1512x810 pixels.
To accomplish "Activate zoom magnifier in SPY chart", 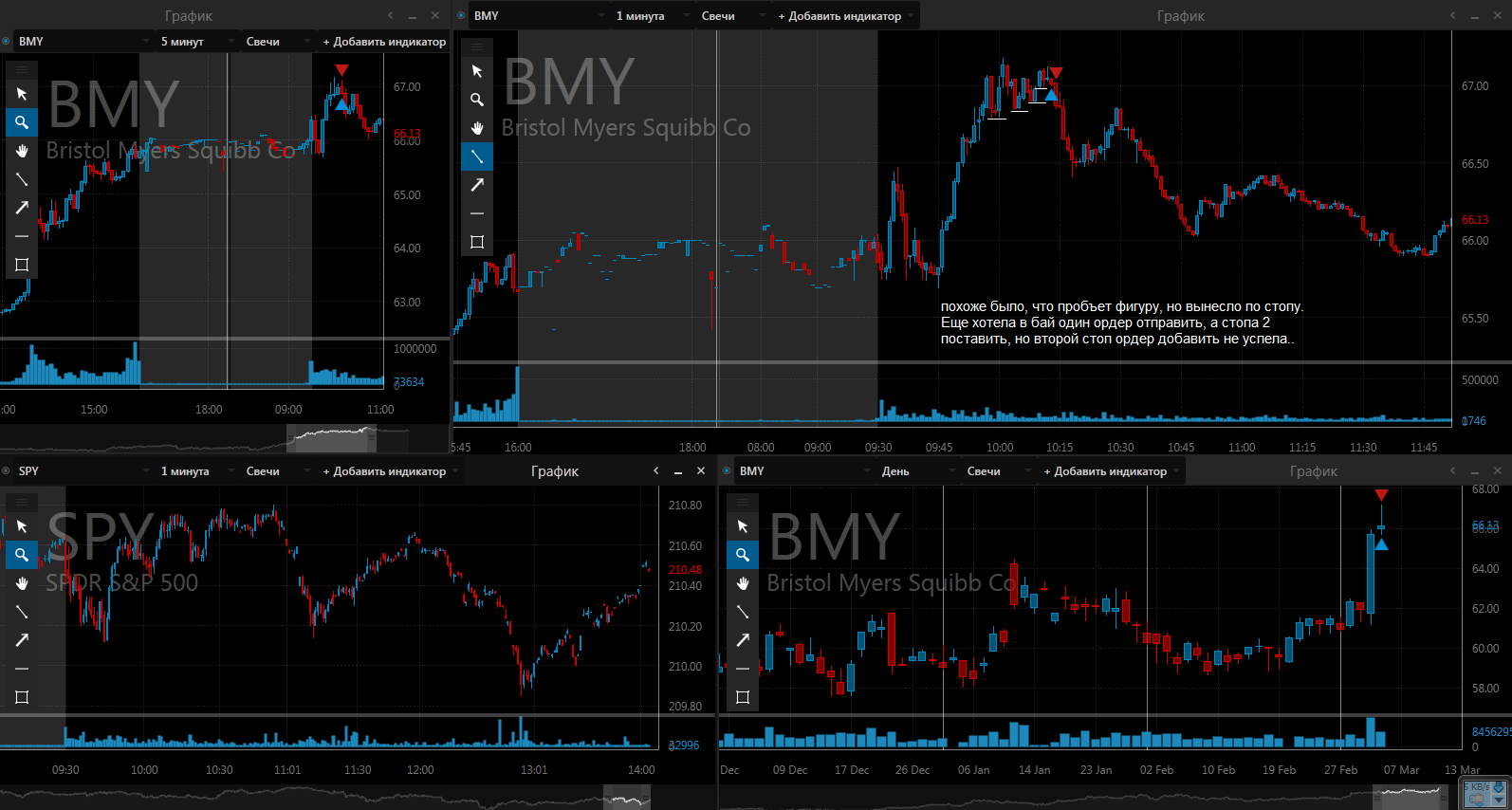I will click(x=22, y=555).
